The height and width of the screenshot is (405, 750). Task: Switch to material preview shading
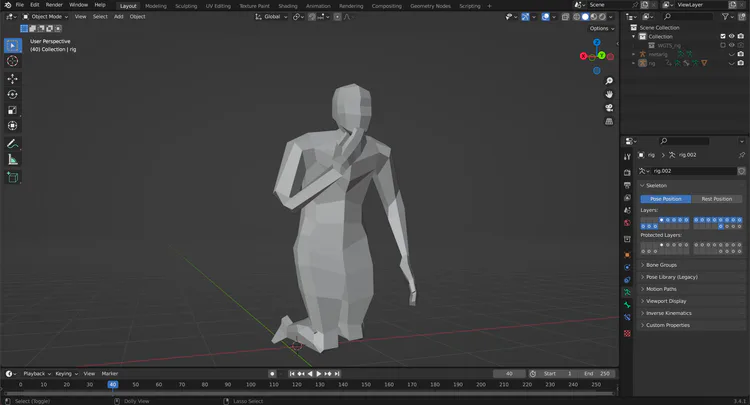(x=594, y=17)
